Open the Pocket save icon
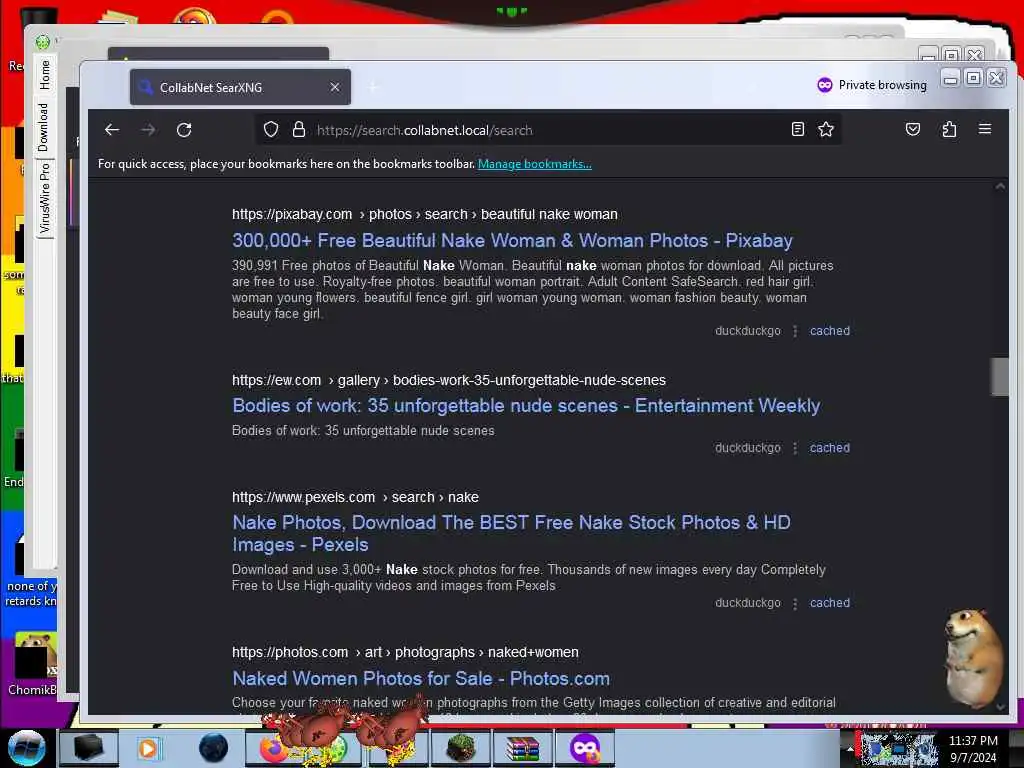Screen dimensions: 1024x768 click(x=913, y=129)
